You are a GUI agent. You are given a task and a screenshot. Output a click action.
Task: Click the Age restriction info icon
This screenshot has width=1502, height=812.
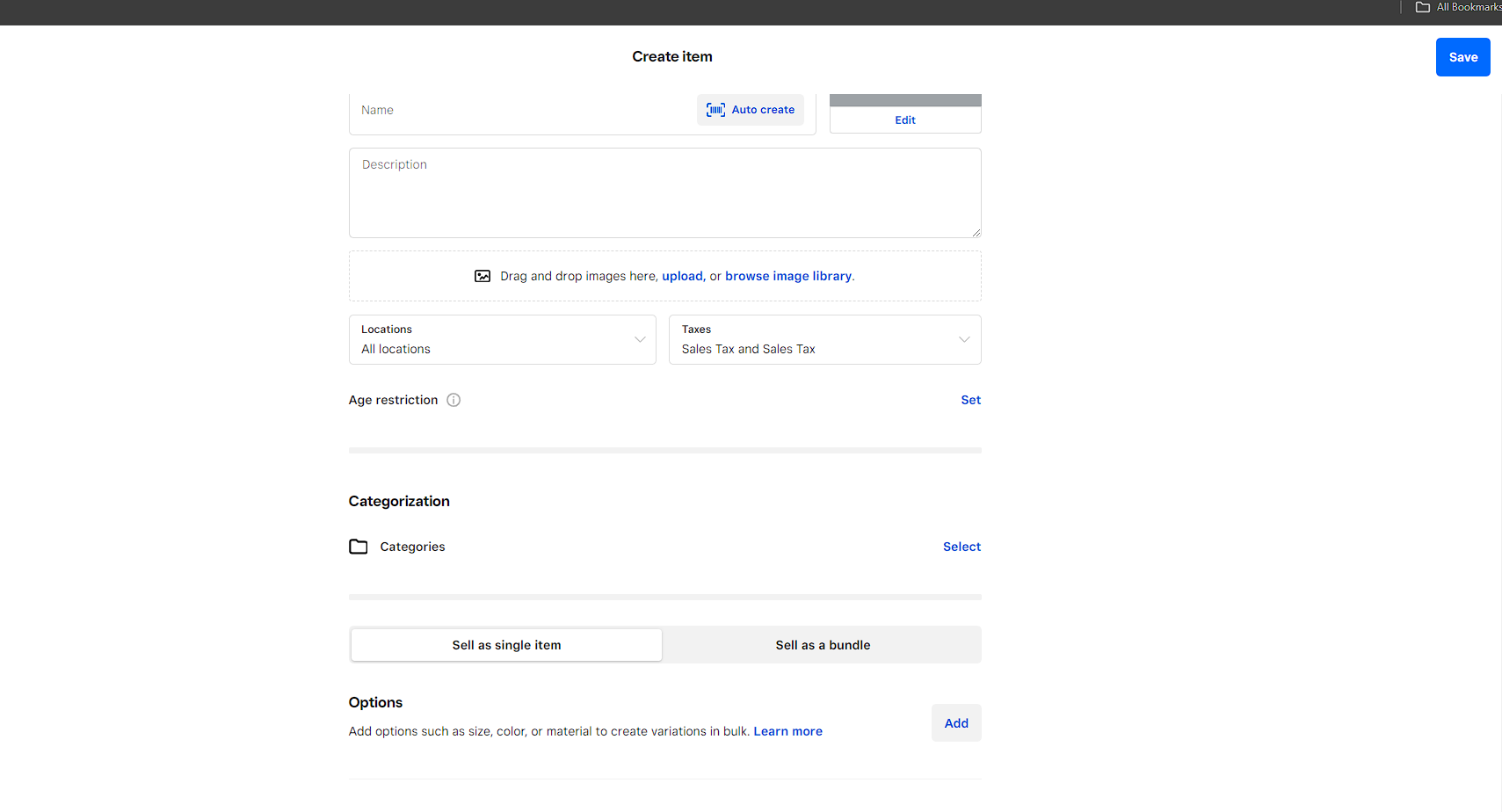pos(454,400)
